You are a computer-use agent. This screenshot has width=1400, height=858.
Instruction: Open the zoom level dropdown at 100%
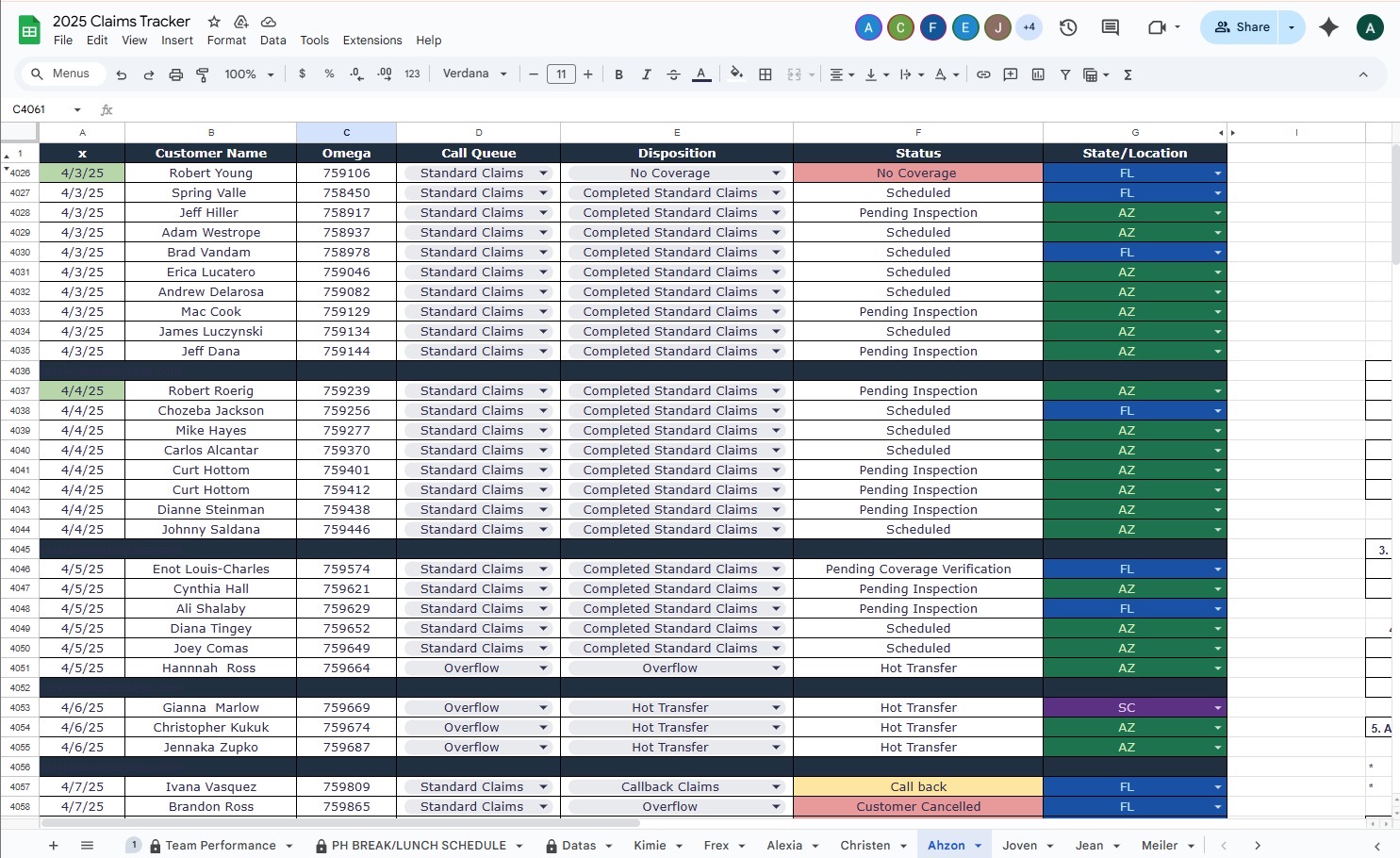click(x=249, y=74)
